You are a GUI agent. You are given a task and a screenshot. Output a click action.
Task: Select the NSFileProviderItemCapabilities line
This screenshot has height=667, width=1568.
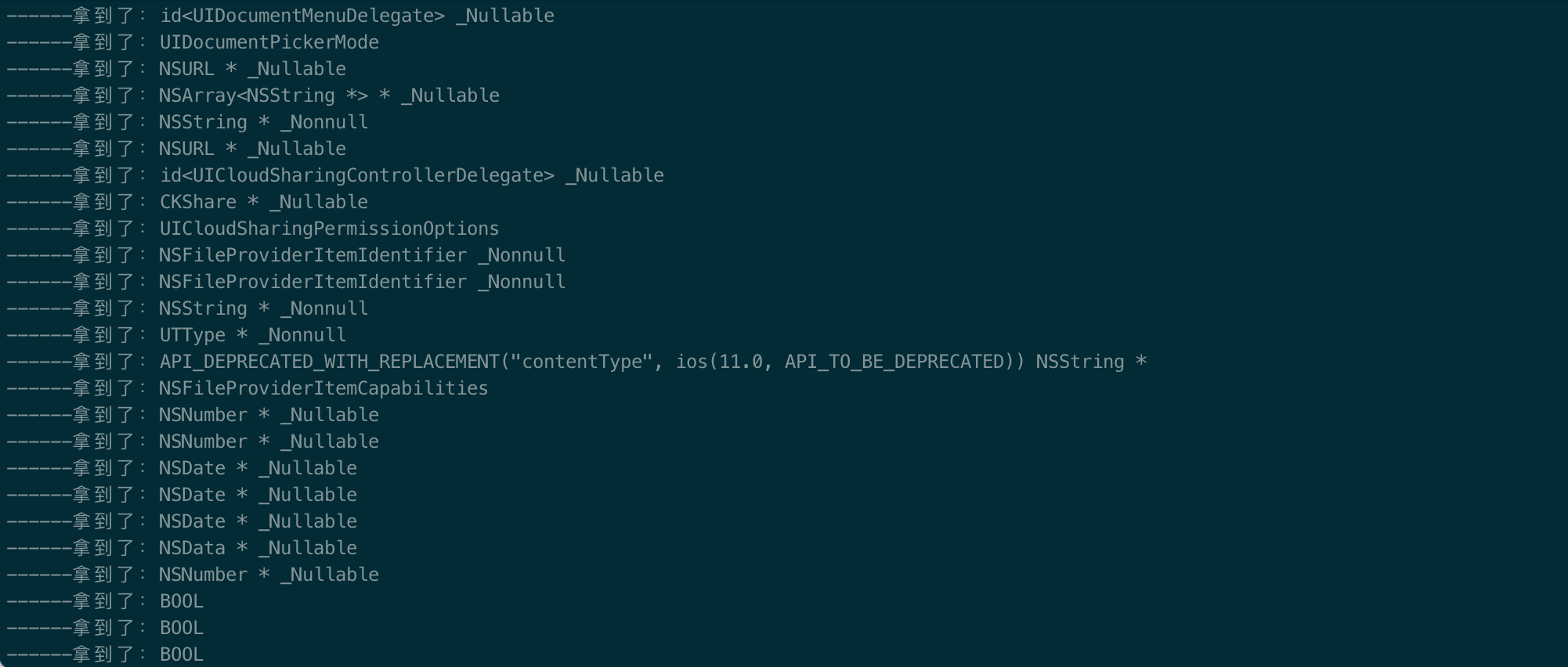coord(247,388)
